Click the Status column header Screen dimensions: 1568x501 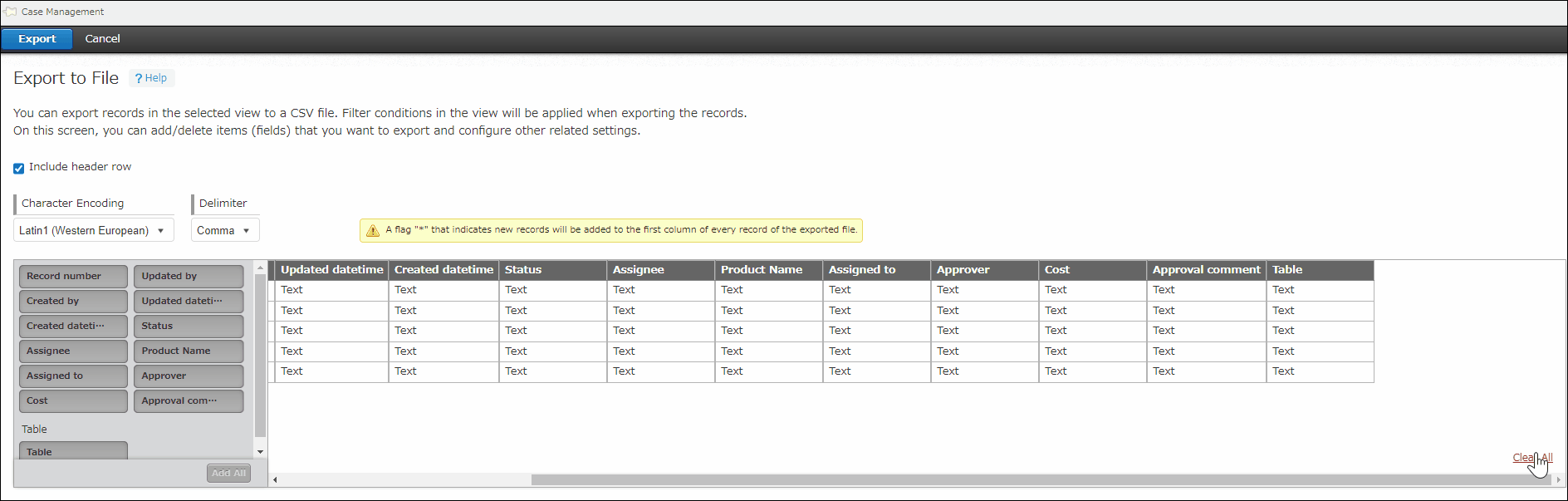[x=551, y=270]
